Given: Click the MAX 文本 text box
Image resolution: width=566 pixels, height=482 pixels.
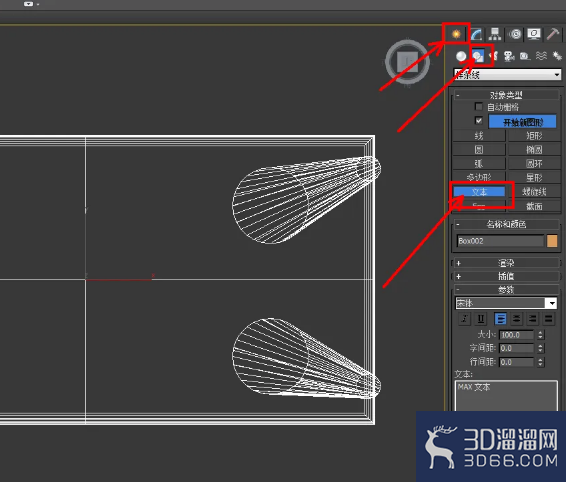Looking at the screenshot, I should tap(506, 396).
